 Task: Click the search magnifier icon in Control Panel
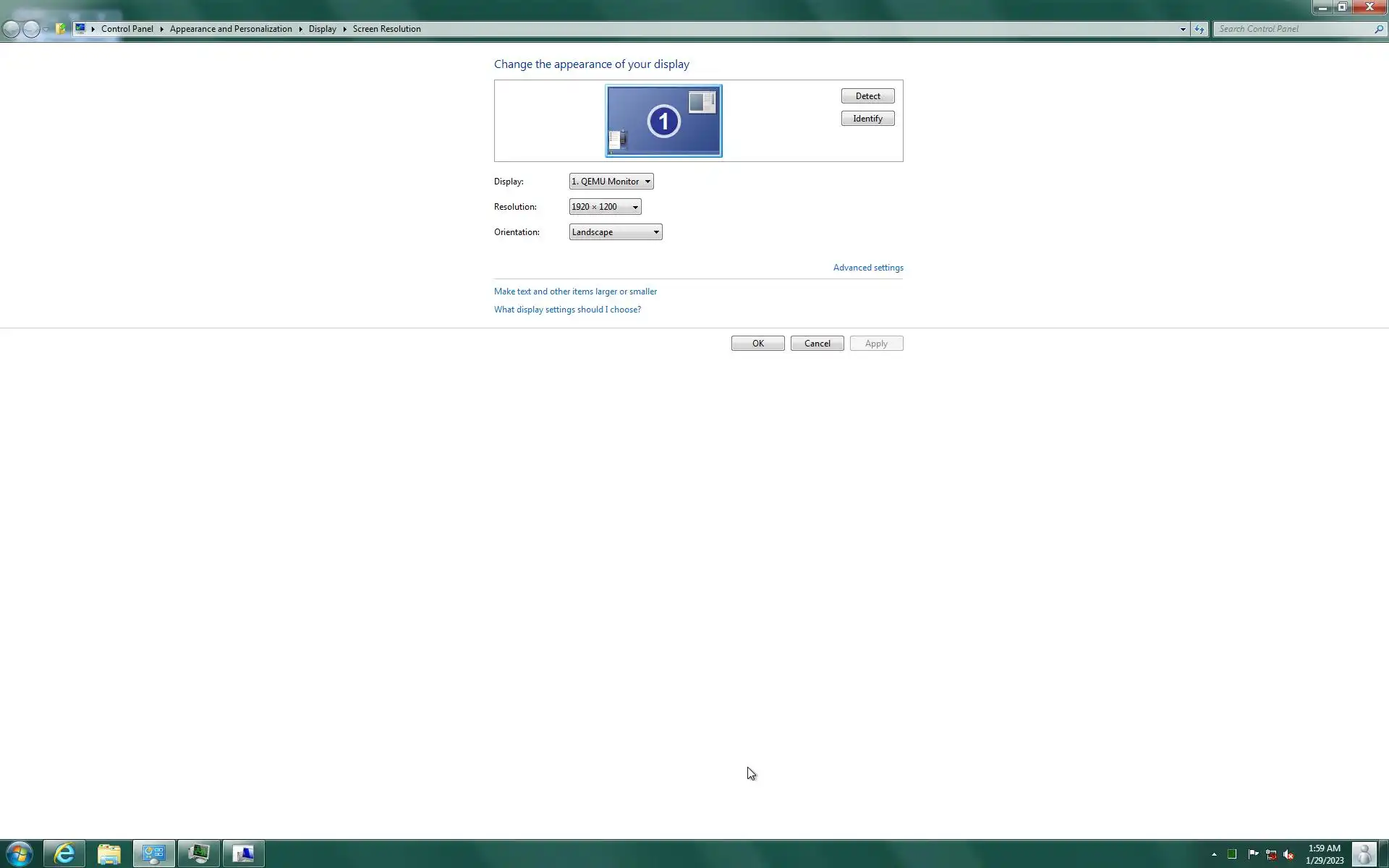click(x=1379, y=29)
